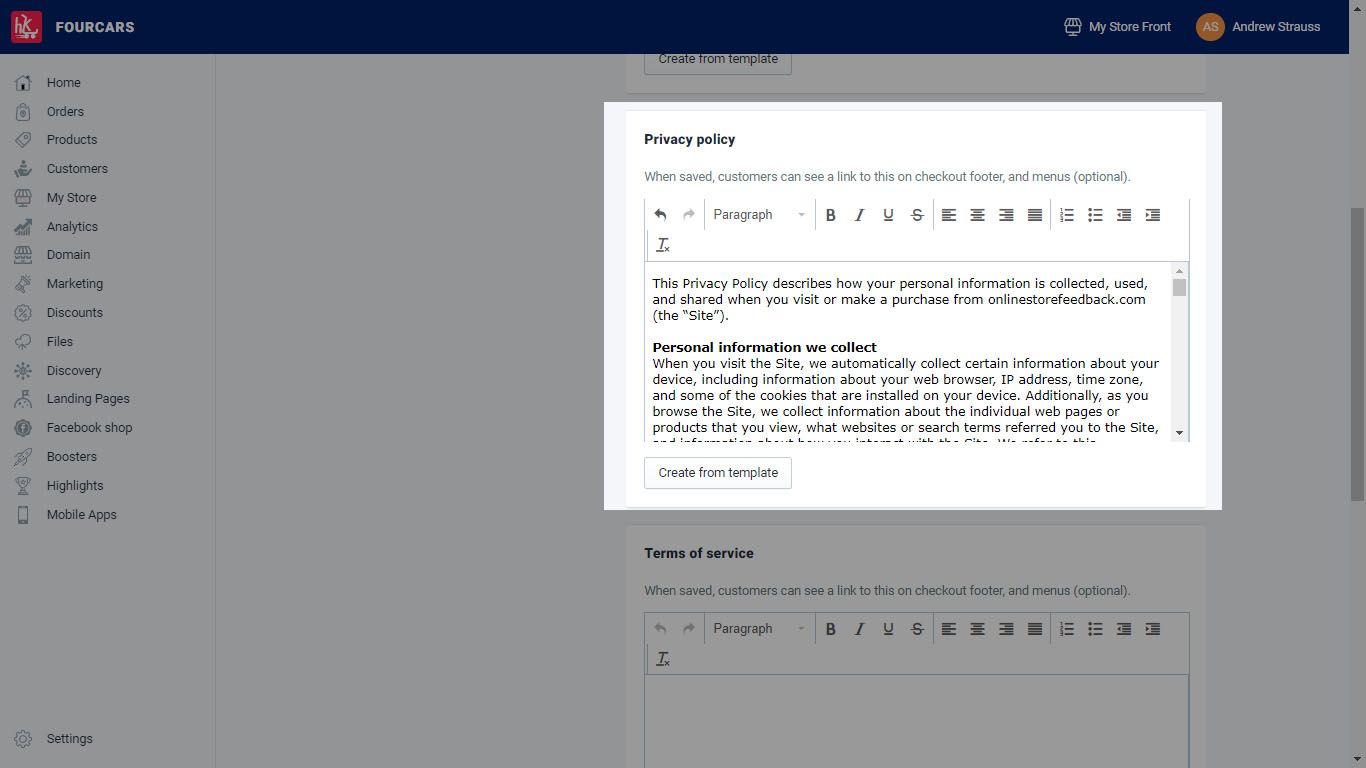This screenshot has width=1366, height=768.
Task: Click the Discounts sidebar icon
Action: pyautogui.click(x=23, y=313)
